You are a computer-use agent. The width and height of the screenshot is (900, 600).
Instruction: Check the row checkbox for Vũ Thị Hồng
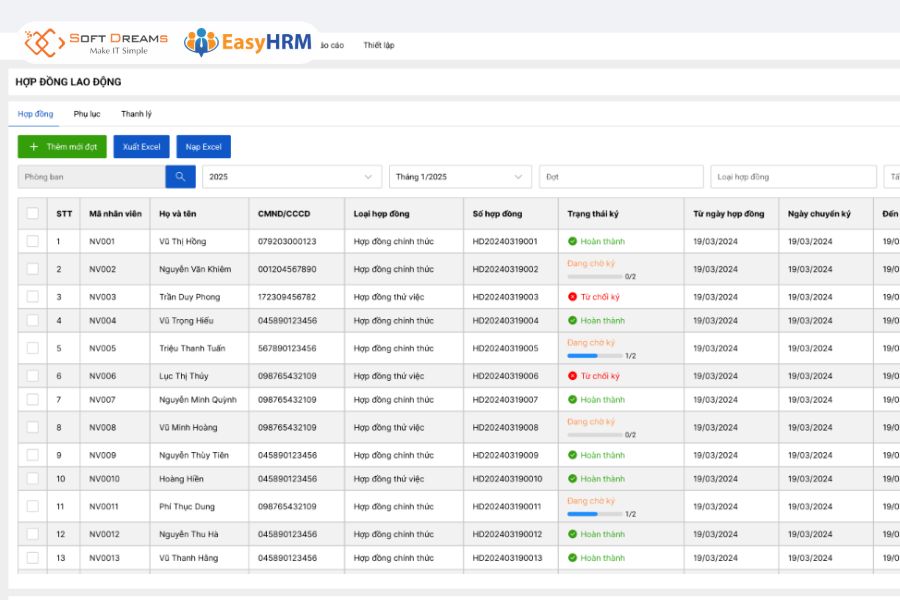coord(33,242)
